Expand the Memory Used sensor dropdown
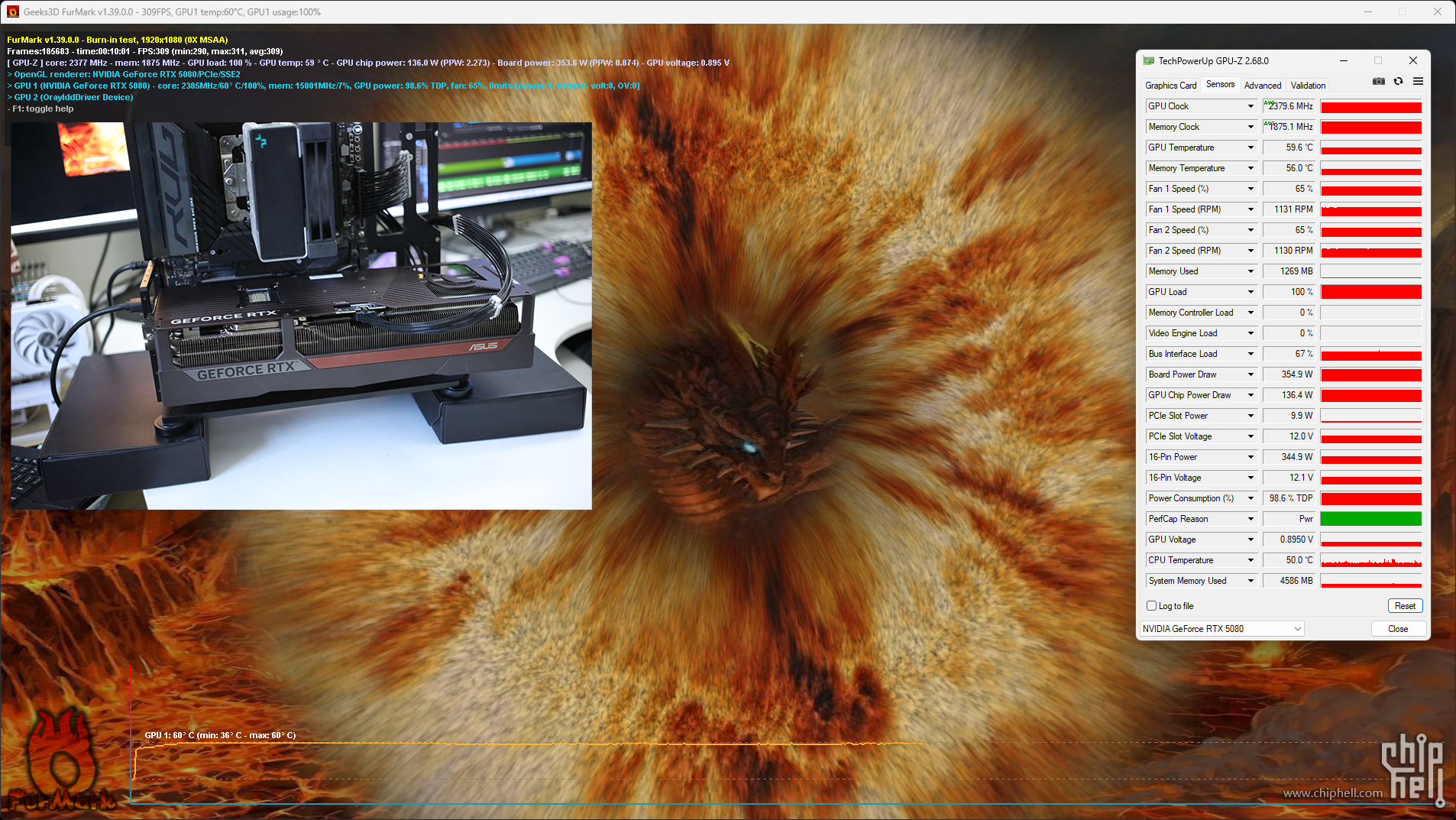Screen dimensions: 1456x820 click(x=1251, y=271)
